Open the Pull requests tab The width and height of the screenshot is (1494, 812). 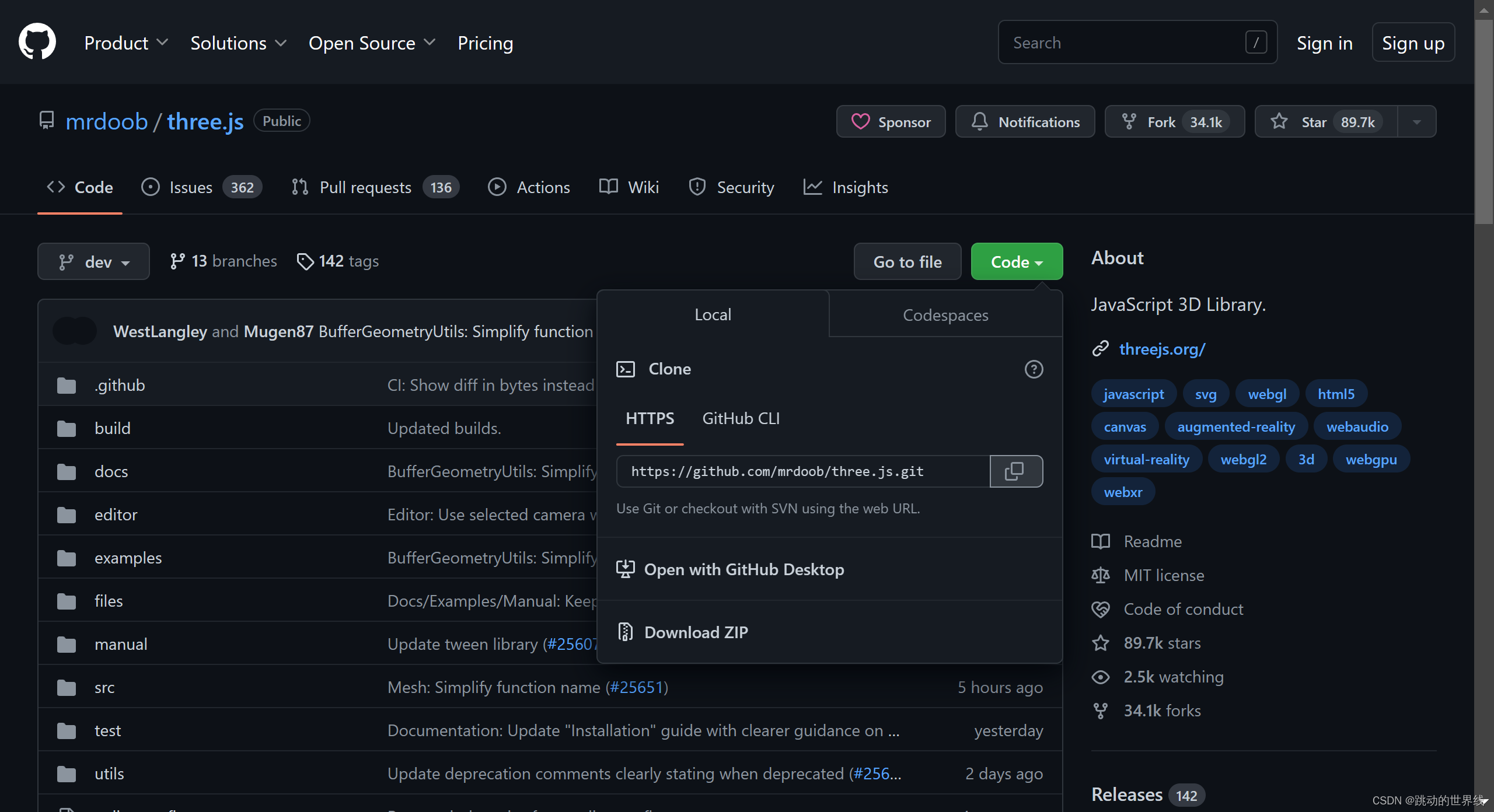coord(375,187)
